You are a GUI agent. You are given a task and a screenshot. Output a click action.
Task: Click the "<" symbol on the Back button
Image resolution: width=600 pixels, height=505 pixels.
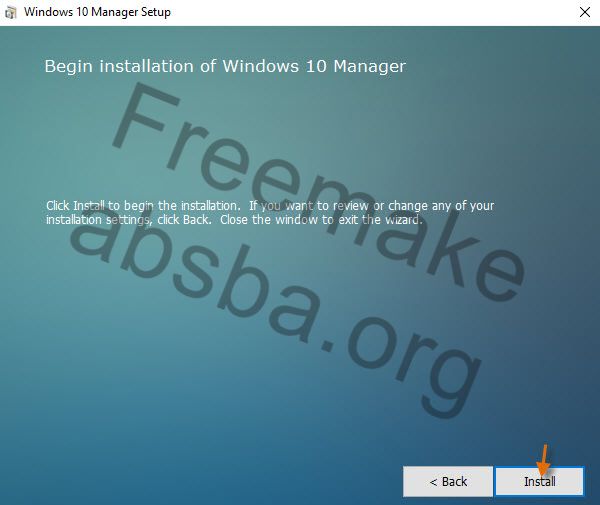(433, 482)
